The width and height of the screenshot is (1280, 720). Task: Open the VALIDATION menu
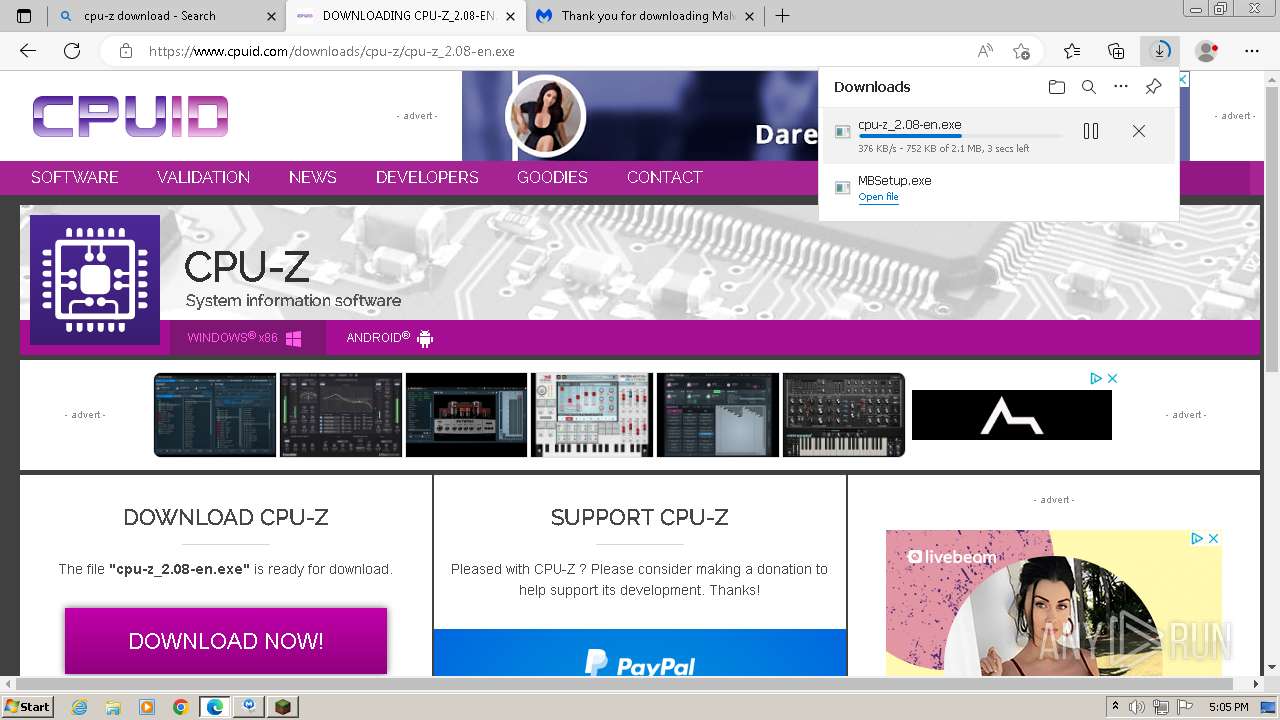(x=203, y=177)
